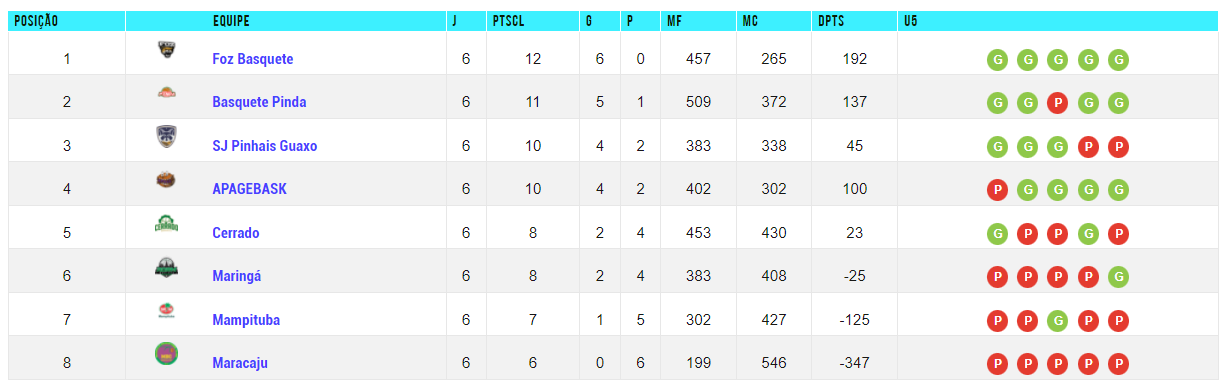Screen dimensions: 1227x389
Task: Click the green G badge in Maringá row
Action: (x=1119, y=276)
